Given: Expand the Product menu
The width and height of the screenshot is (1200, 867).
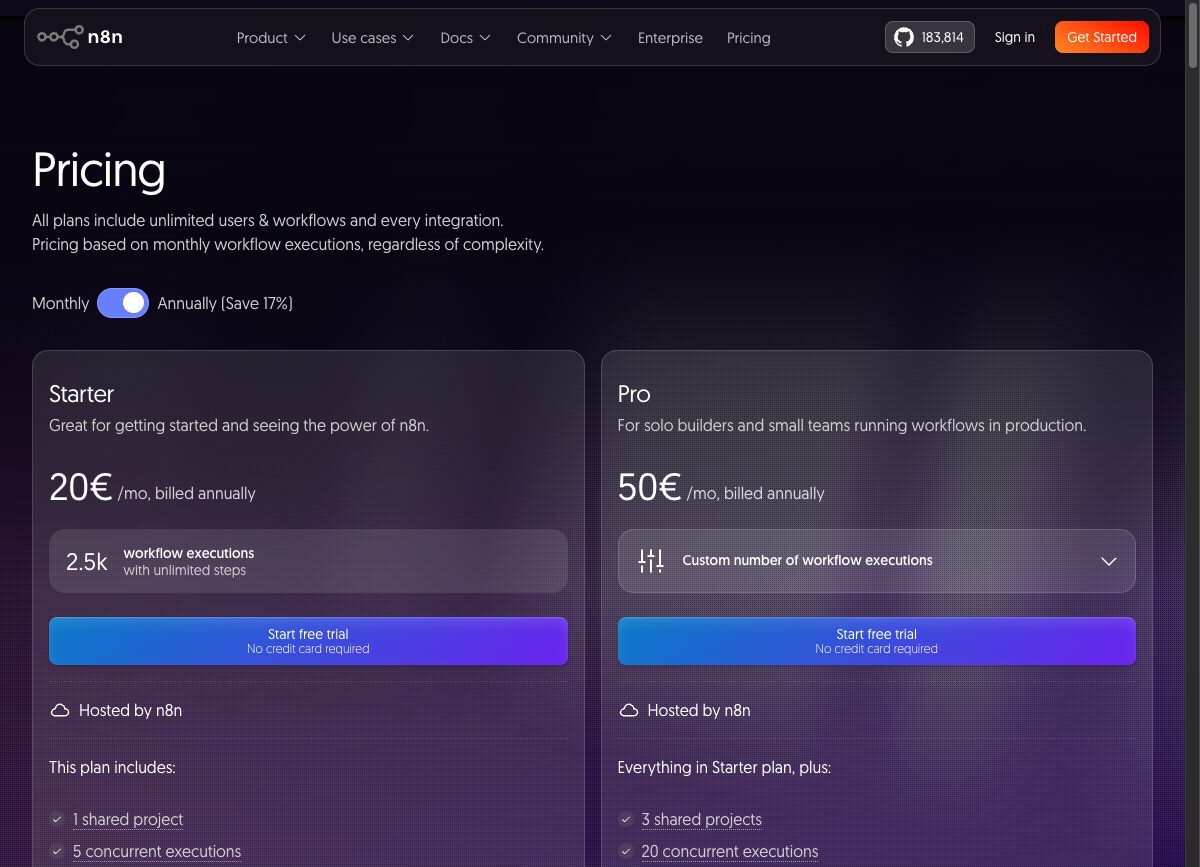Looking at the screenshot, I should coord(270,38).
